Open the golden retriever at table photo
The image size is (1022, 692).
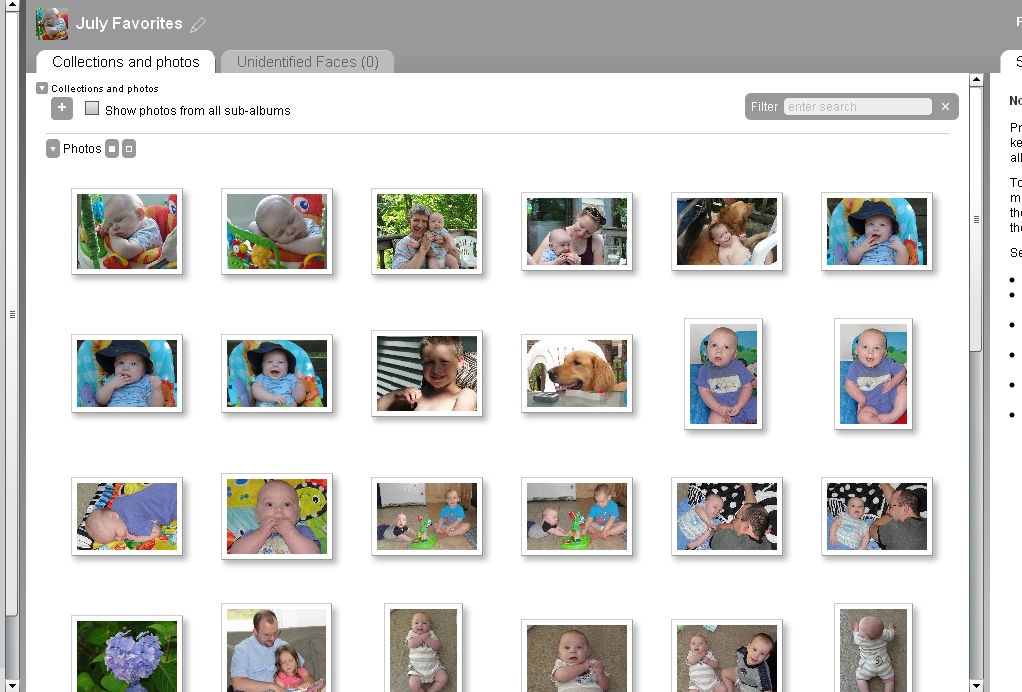click(x=577, y=373)
